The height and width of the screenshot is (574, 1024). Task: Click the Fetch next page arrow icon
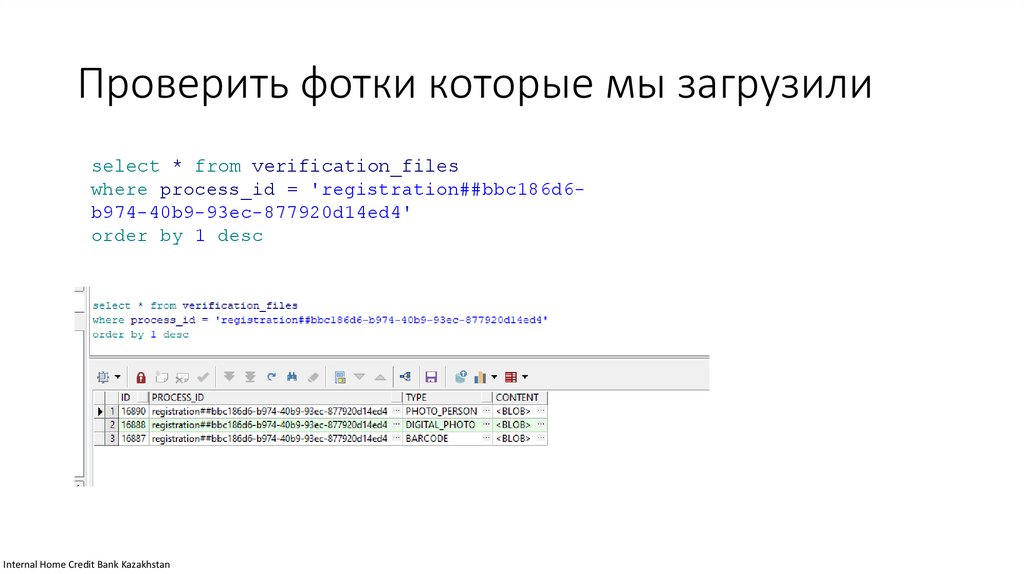[229, 377]
